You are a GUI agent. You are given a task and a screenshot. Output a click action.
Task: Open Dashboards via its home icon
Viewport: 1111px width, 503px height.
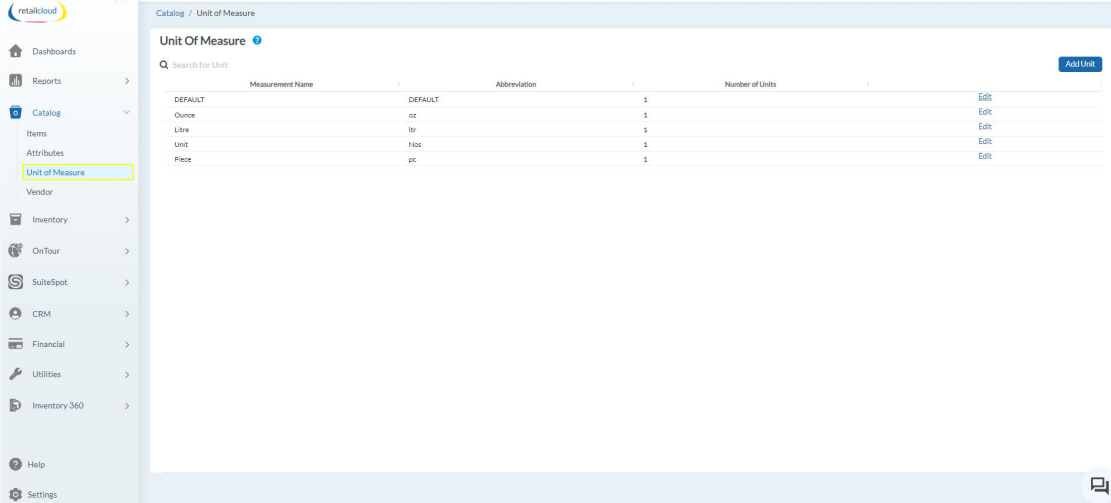pos(16,51)
